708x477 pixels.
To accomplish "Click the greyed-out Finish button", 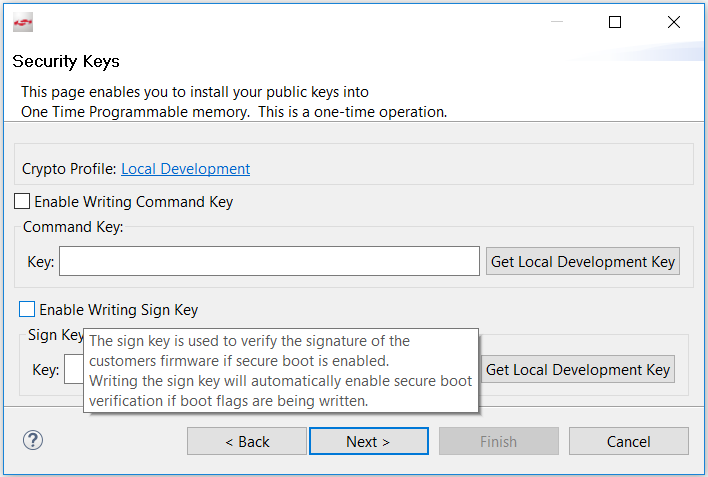I will (x=498, y=441).
